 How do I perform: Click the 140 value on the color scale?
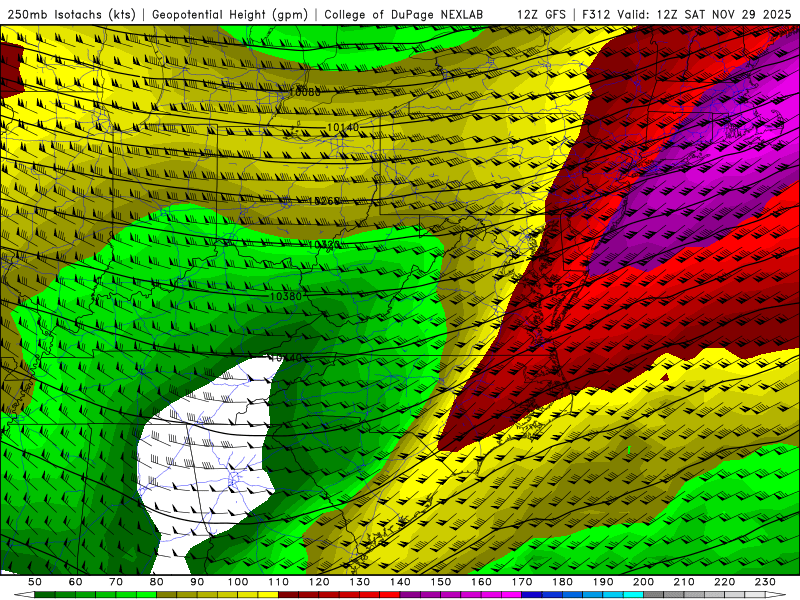click(400, 582)
